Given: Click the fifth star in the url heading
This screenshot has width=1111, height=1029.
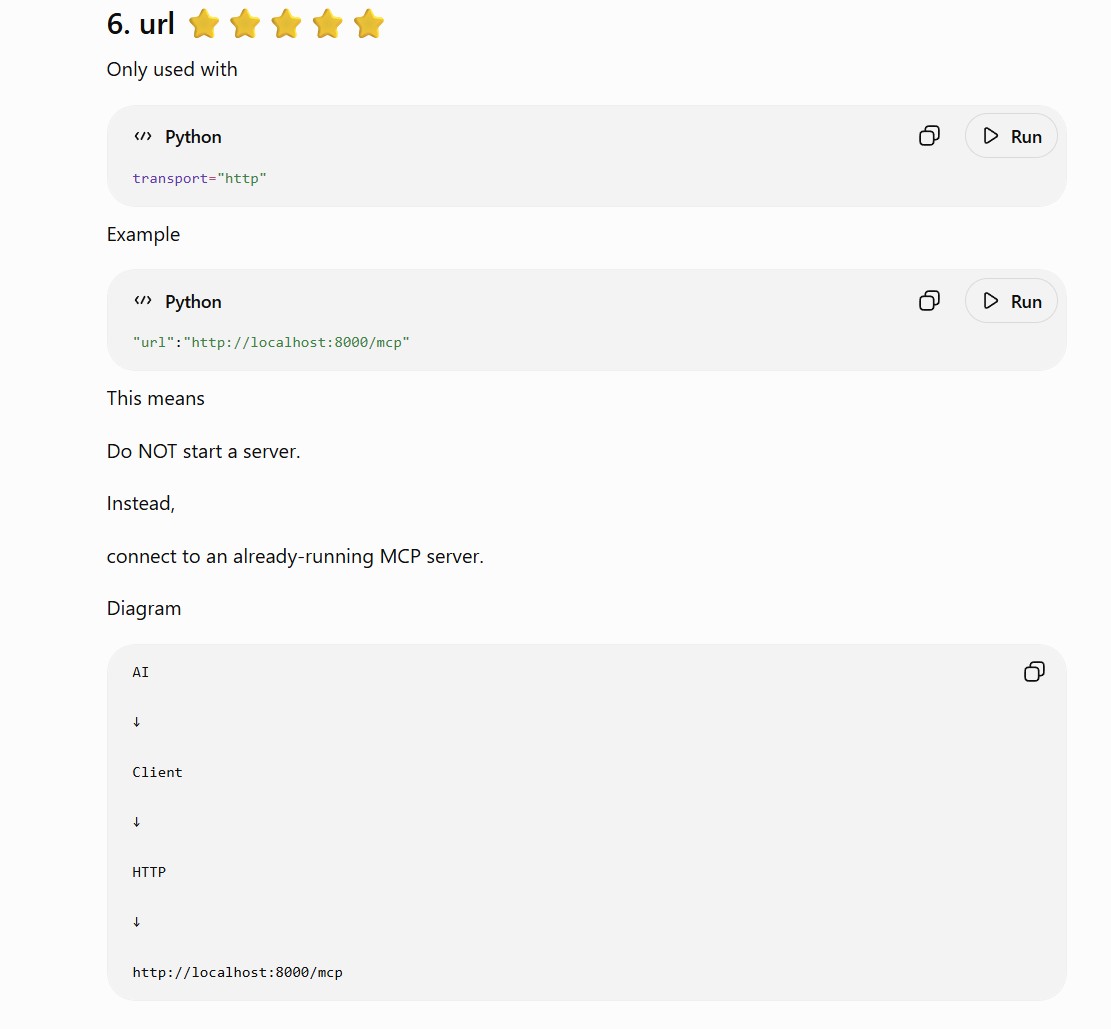Looking at the screenshot, I should pos(369,24).
